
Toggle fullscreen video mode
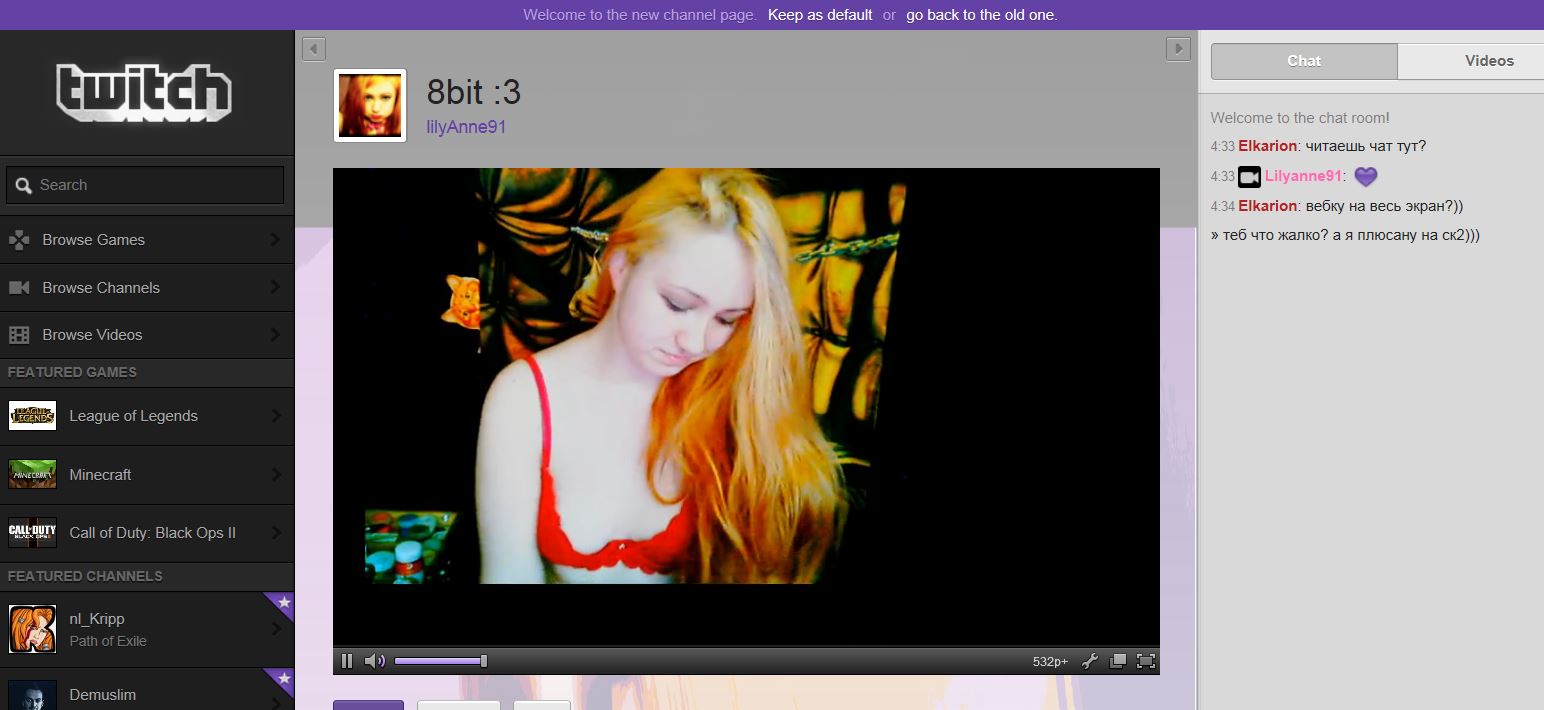pos(1146,661)
